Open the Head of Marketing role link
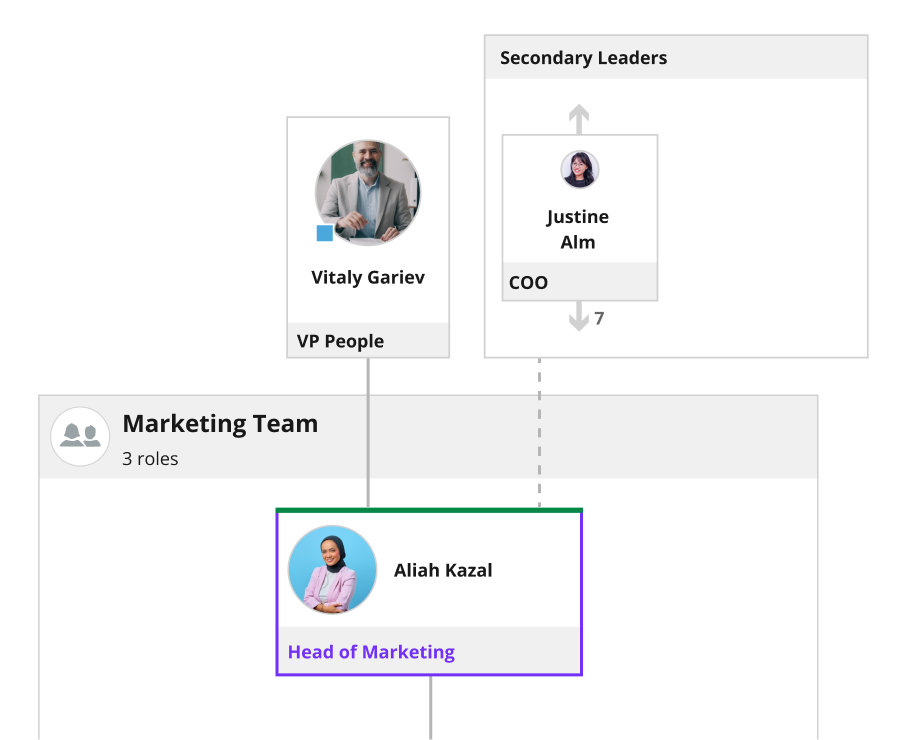 tap(371, 652)
